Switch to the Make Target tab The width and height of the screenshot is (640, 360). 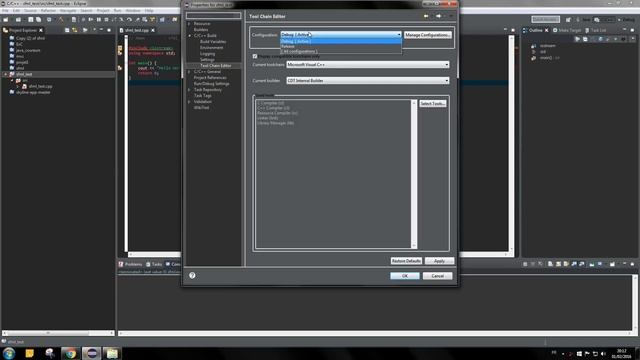click(x=567, y=30)
